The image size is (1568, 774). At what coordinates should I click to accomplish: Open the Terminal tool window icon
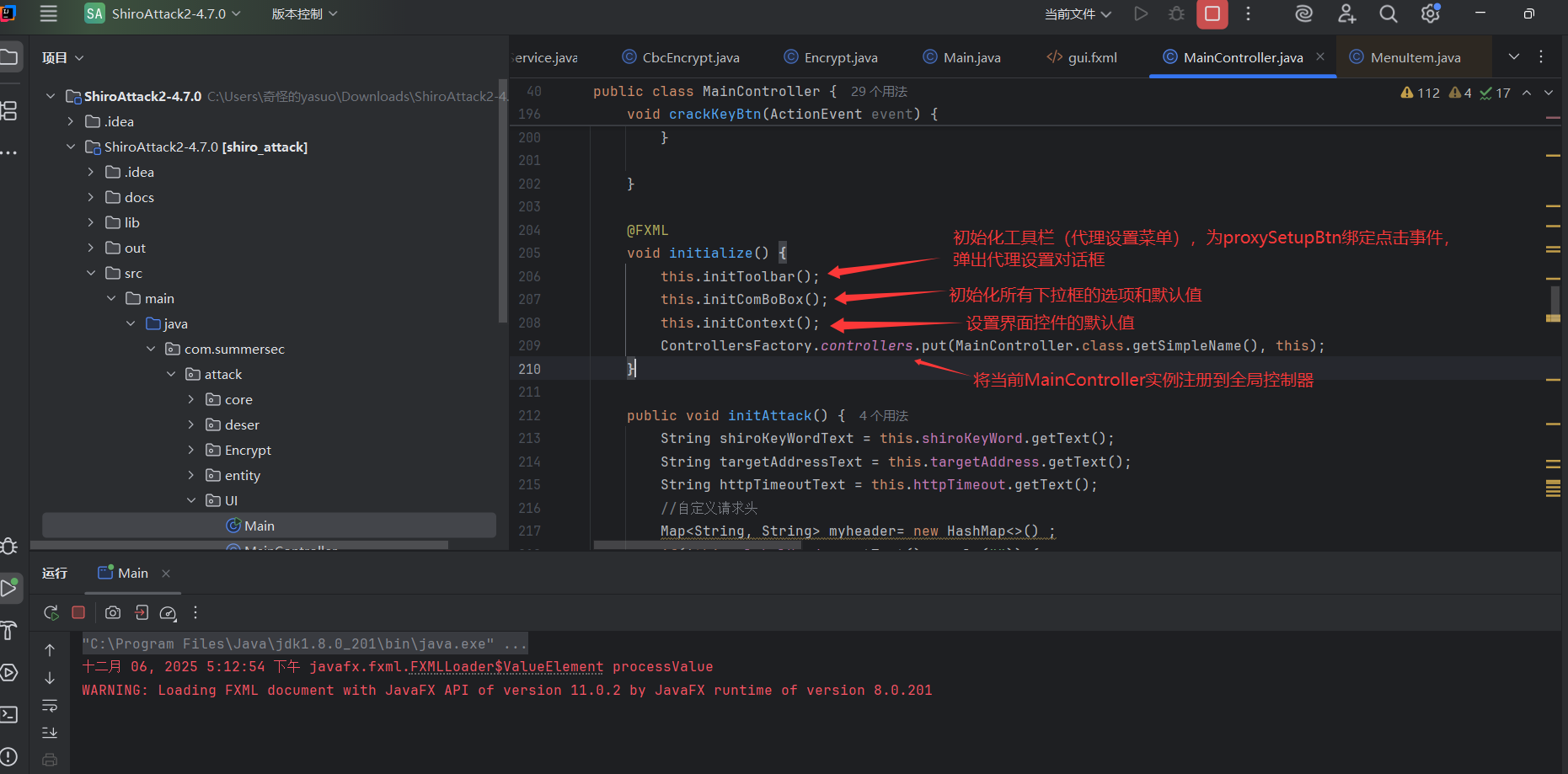9,714
